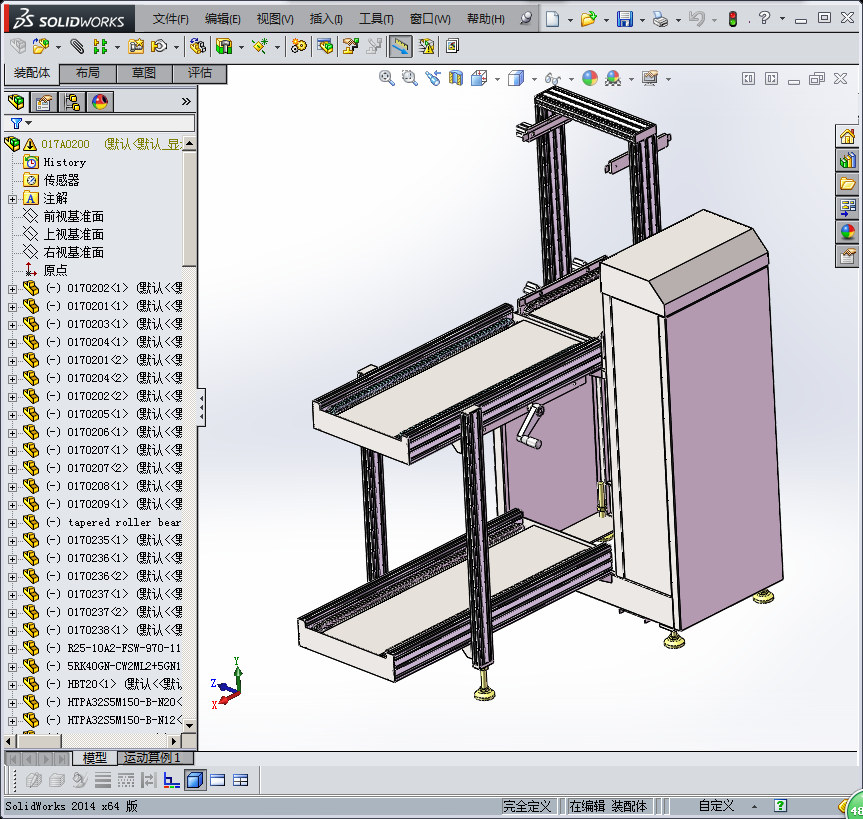Viewport: 863px width, 819px height.
Task: Click the Zoom to Area icon
Action: point(409,78)
